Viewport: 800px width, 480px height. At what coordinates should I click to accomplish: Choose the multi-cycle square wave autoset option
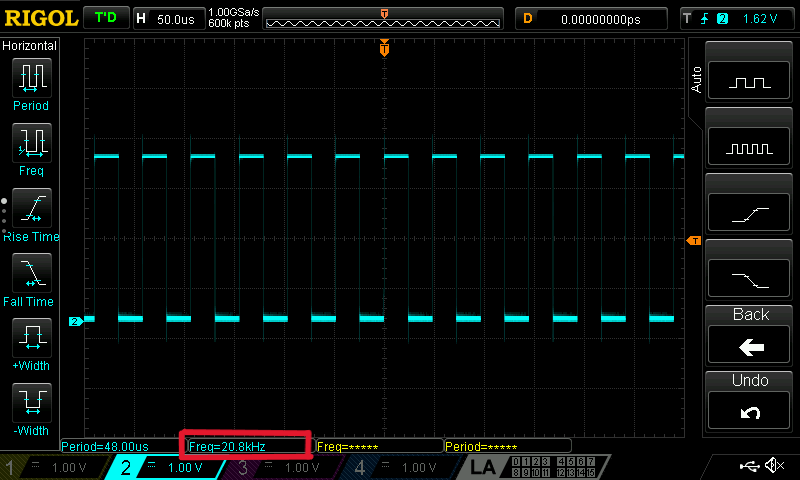click(750, 147)
